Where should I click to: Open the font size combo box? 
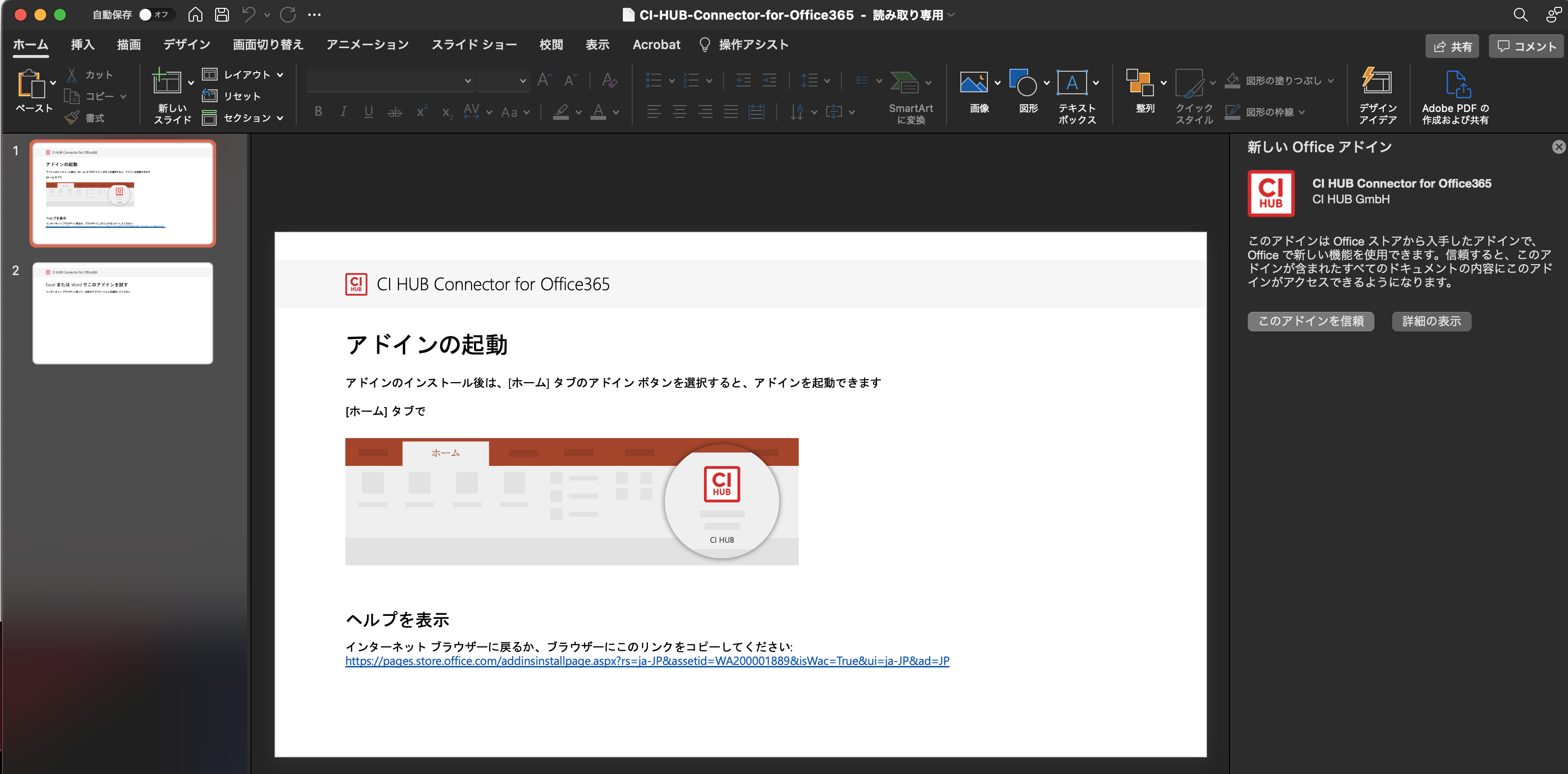(503, 81)
